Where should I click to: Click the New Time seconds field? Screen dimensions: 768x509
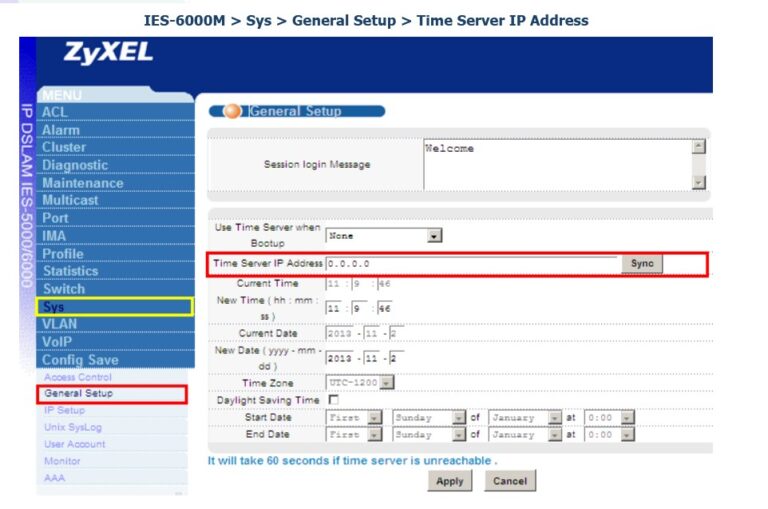click(384, 309)
